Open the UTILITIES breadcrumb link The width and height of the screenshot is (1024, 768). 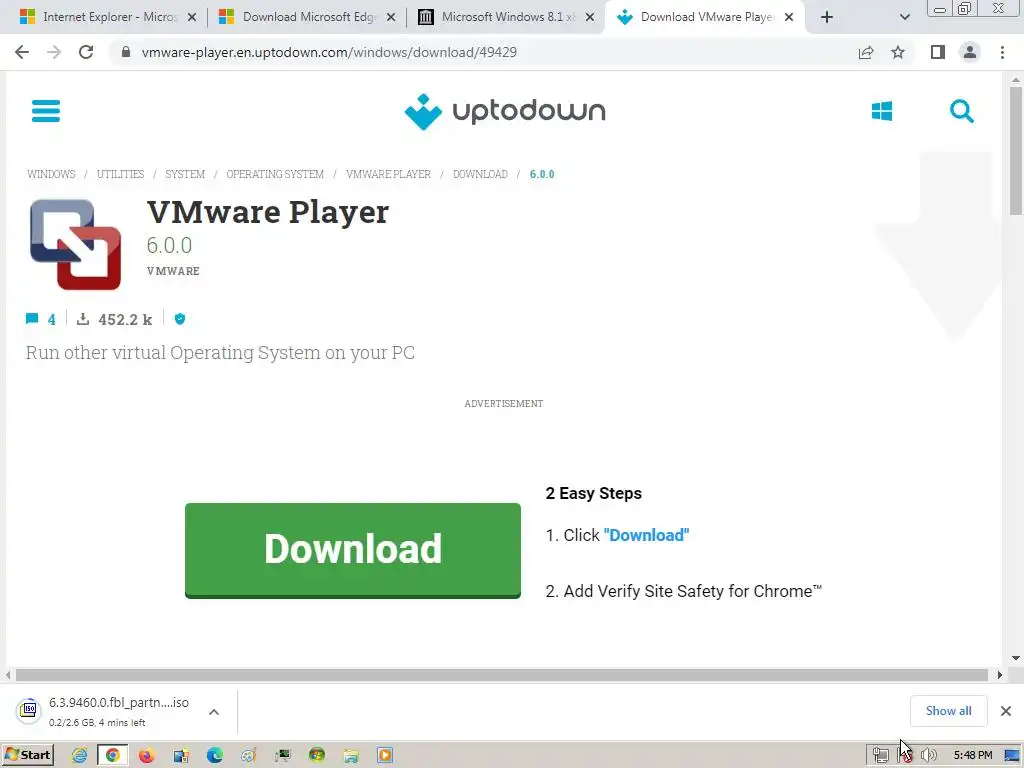(x=120, y=174)
